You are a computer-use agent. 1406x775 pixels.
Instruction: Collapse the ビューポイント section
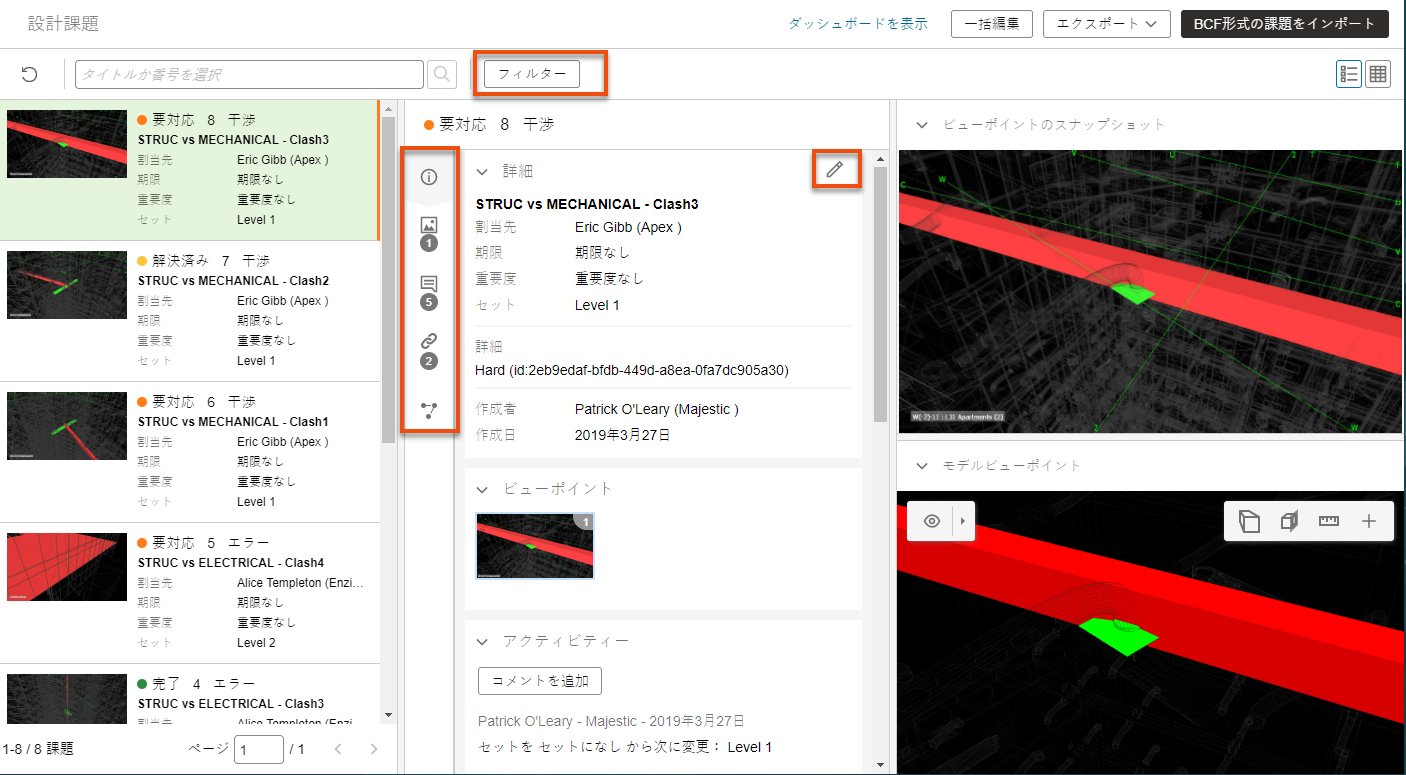pos(482,489)
